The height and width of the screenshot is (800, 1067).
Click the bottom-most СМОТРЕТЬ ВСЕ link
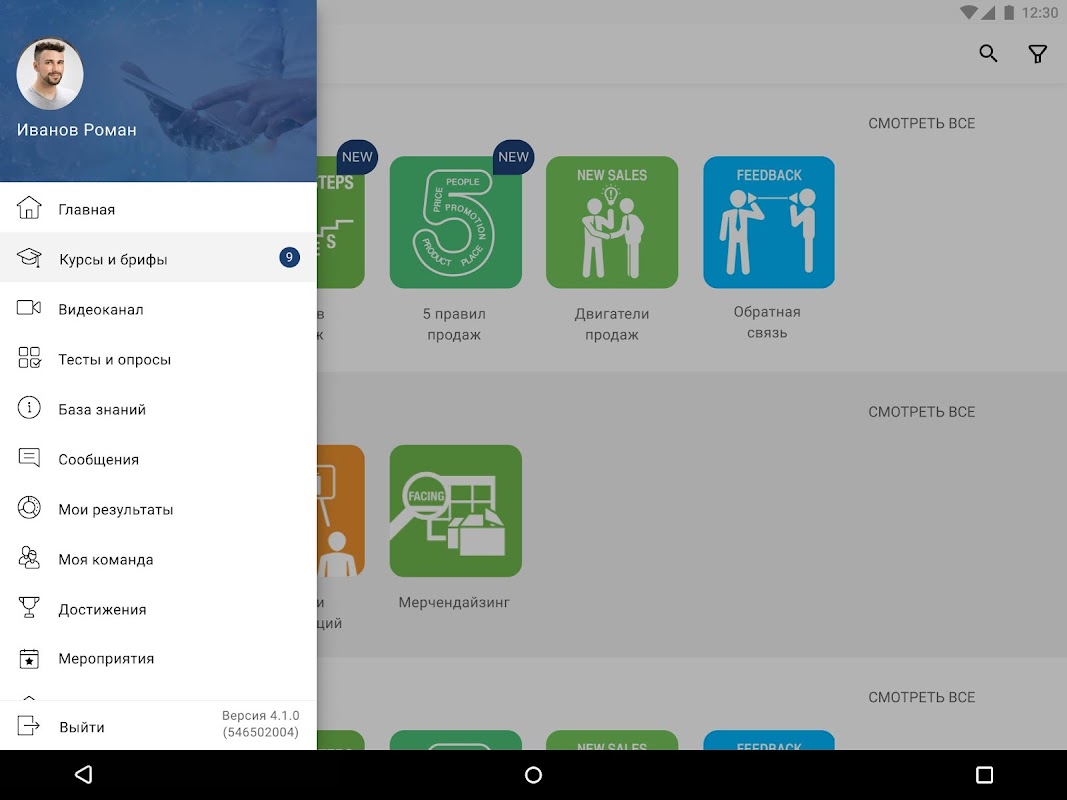point(921,697)
